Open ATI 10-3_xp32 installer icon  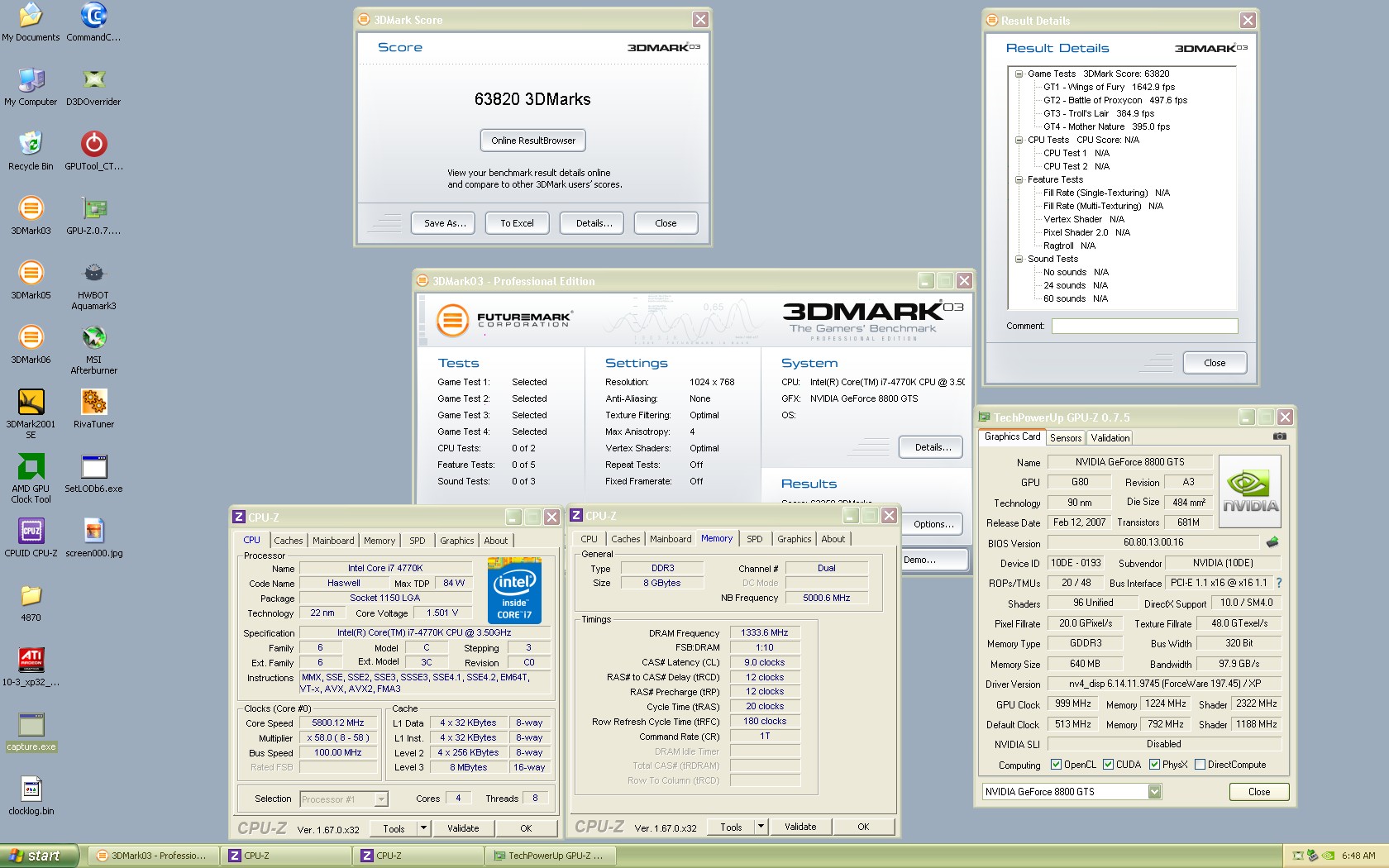click(31, 667)
